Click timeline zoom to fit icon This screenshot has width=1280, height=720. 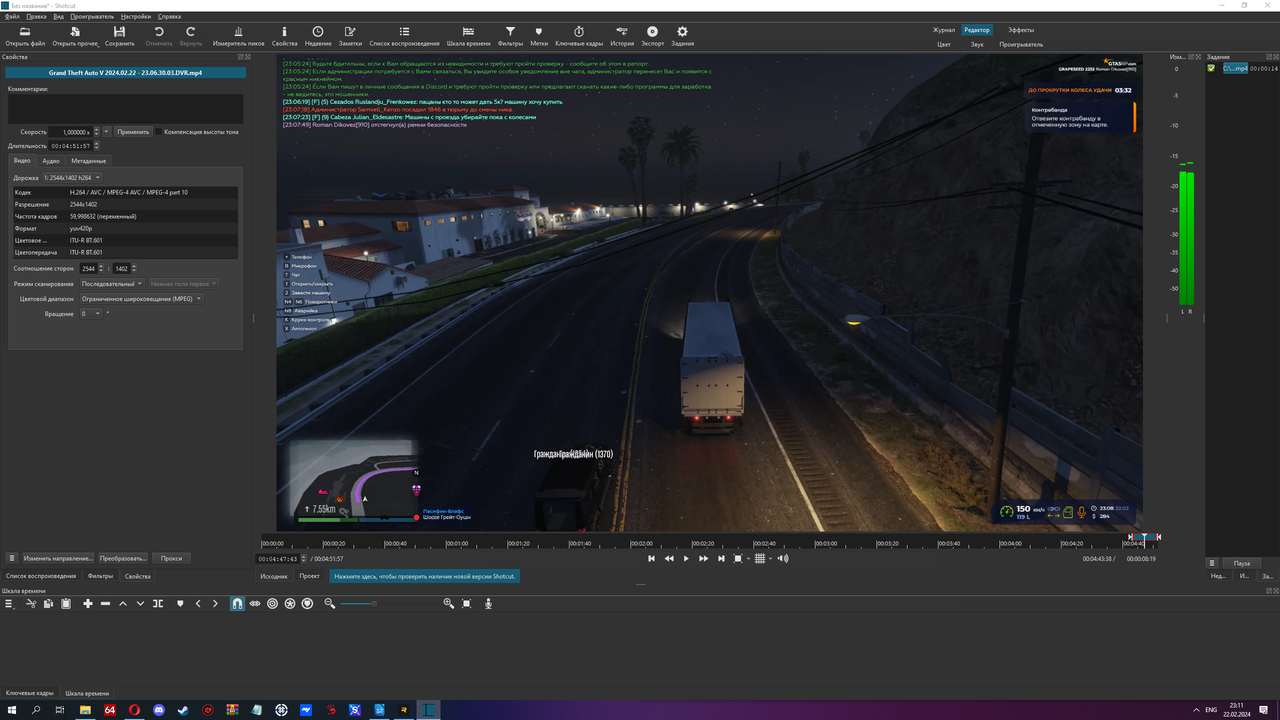click(x=466, y=604)
